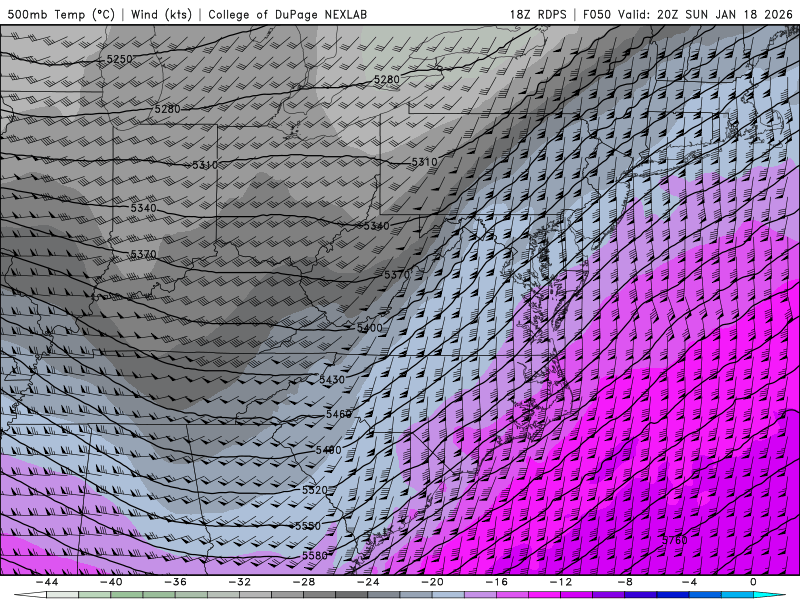Click the -16 color scale value
This screenshot has height=600, width=800.
[x=496, y=582]
